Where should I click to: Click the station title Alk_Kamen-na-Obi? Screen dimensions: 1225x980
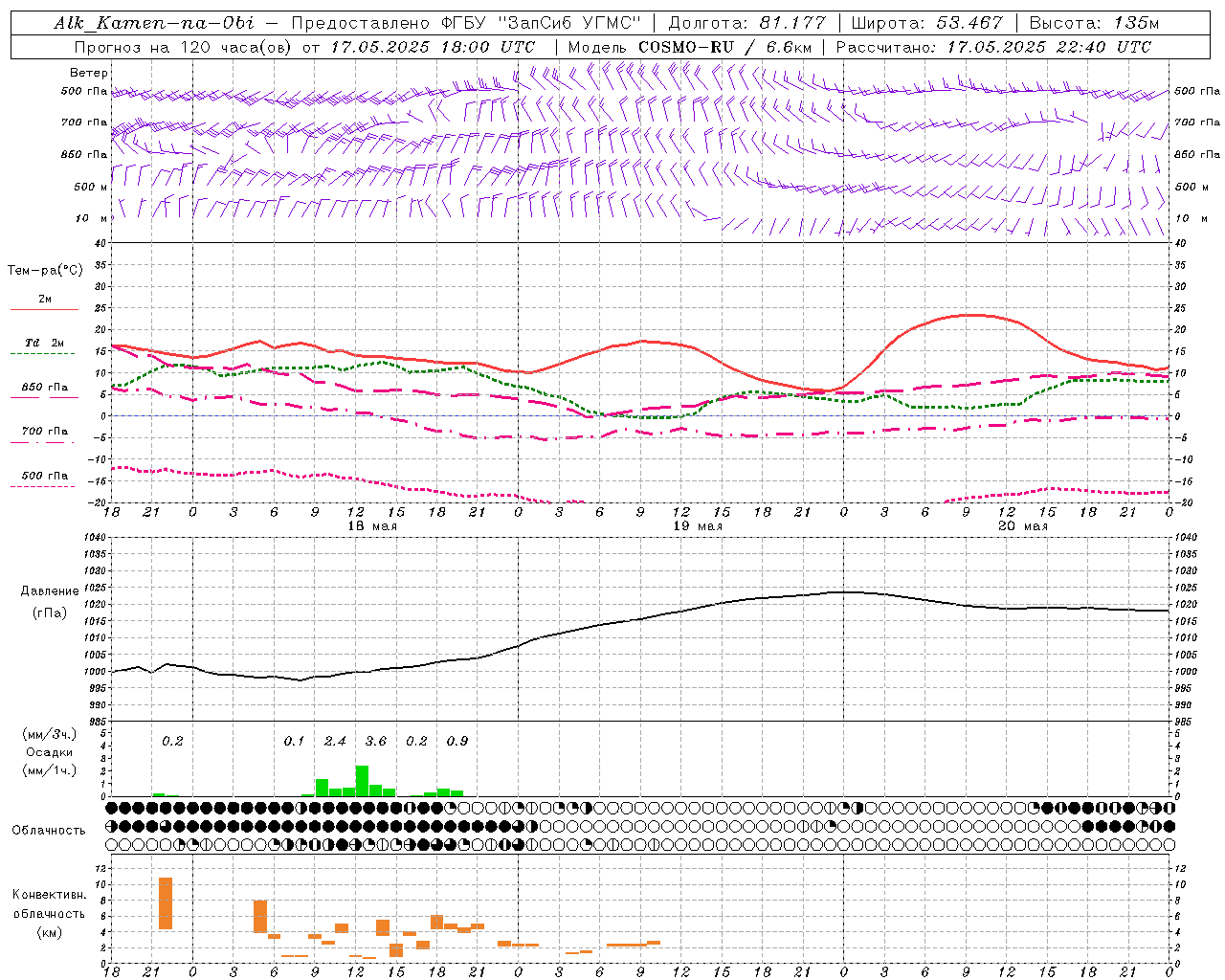(154, 23)
